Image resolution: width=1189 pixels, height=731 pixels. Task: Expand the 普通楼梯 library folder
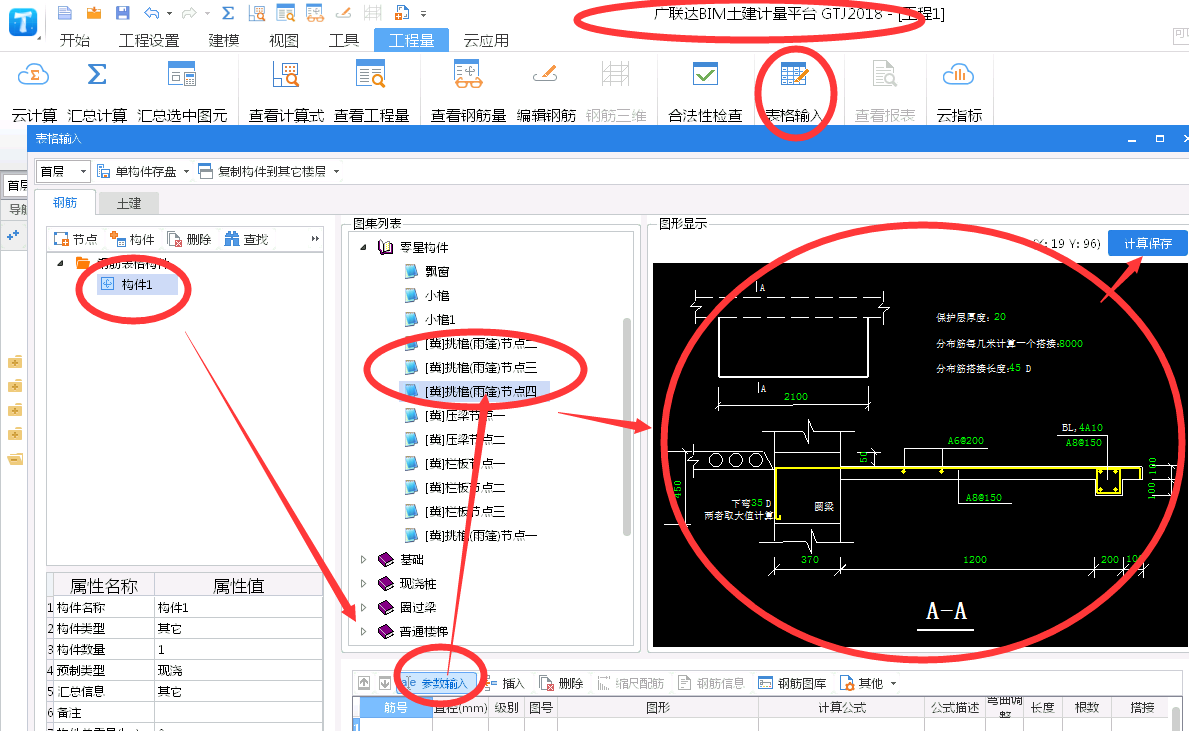pyautogui.click(x=363, y=632)
